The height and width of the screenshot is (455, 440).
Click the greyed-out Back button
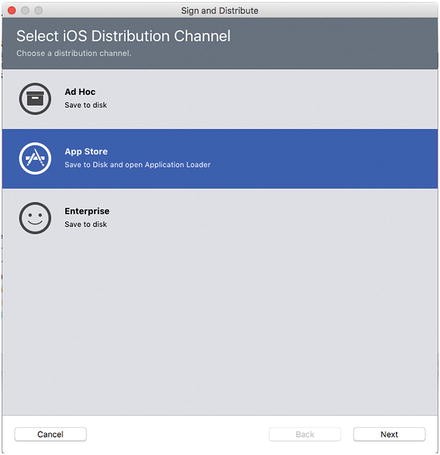point(305,434)
